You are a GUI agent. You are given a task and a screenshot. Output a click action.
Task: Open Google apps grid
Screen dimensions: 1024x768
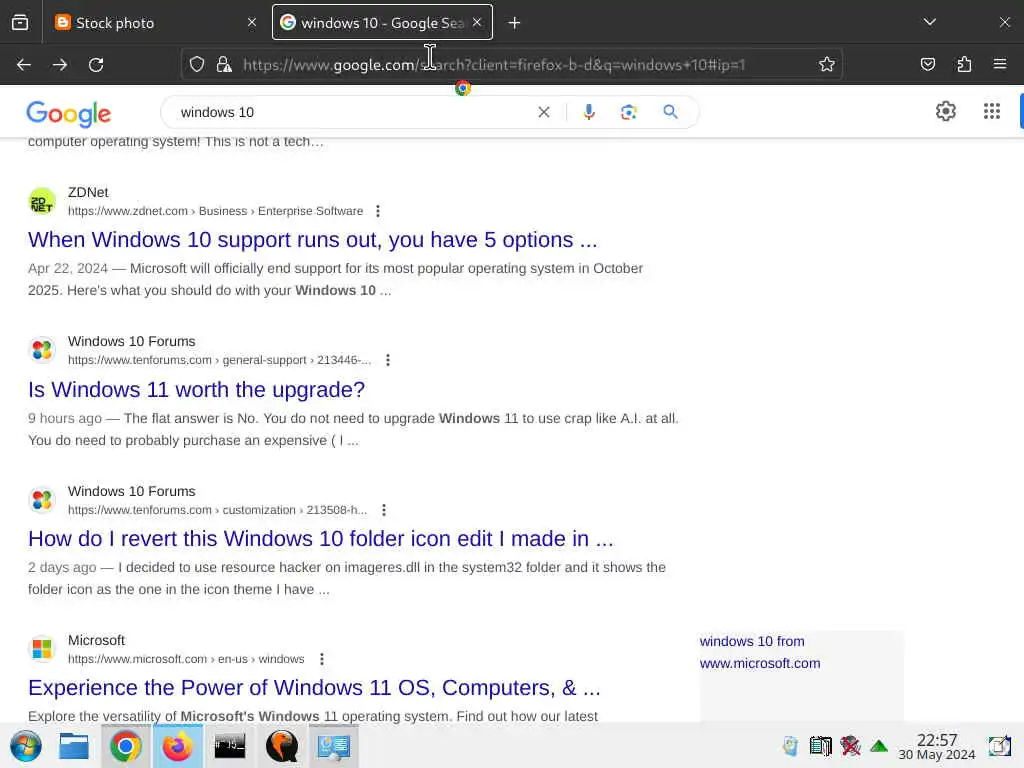pos(992,112)
